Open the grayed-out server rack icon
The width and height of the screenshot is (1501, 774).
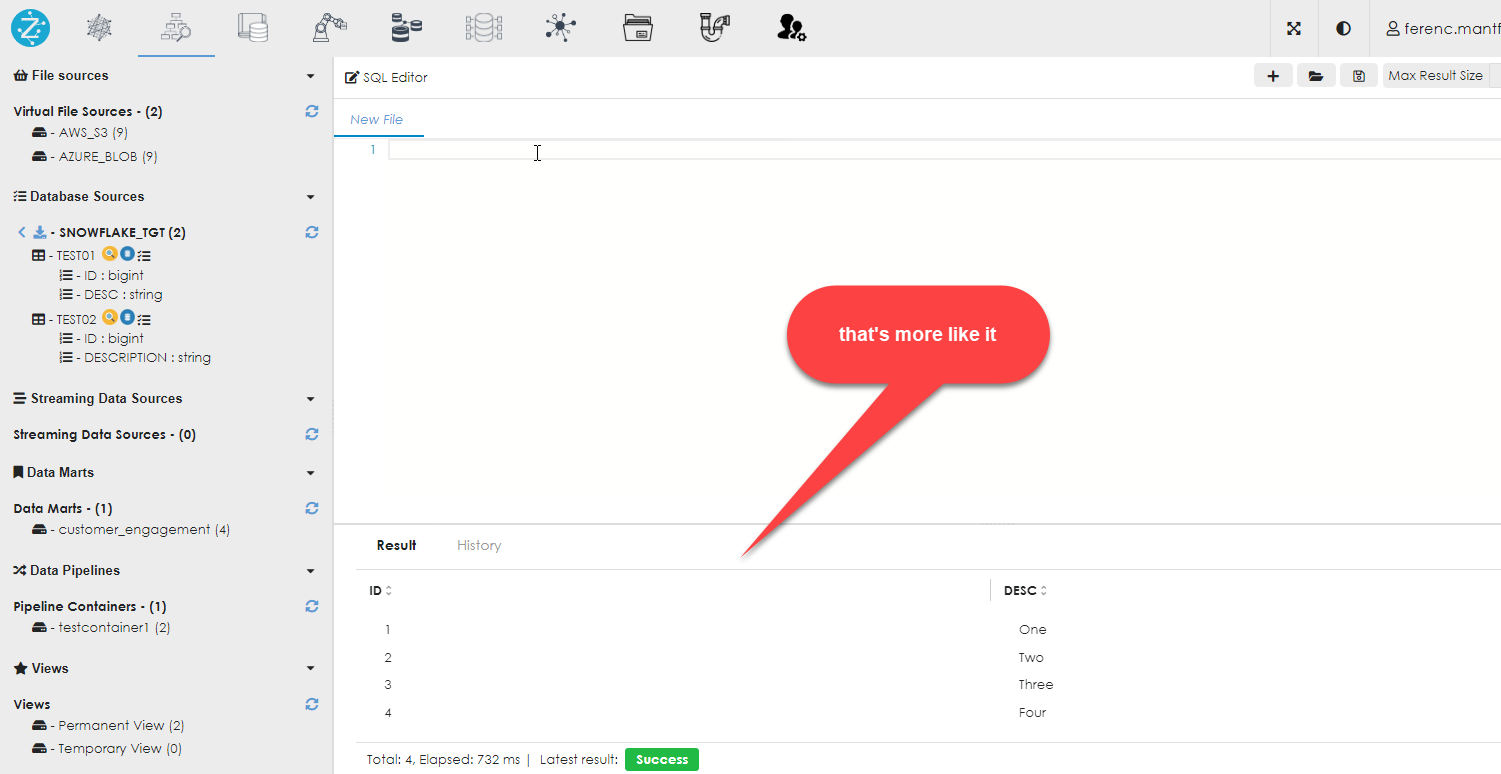483,28
